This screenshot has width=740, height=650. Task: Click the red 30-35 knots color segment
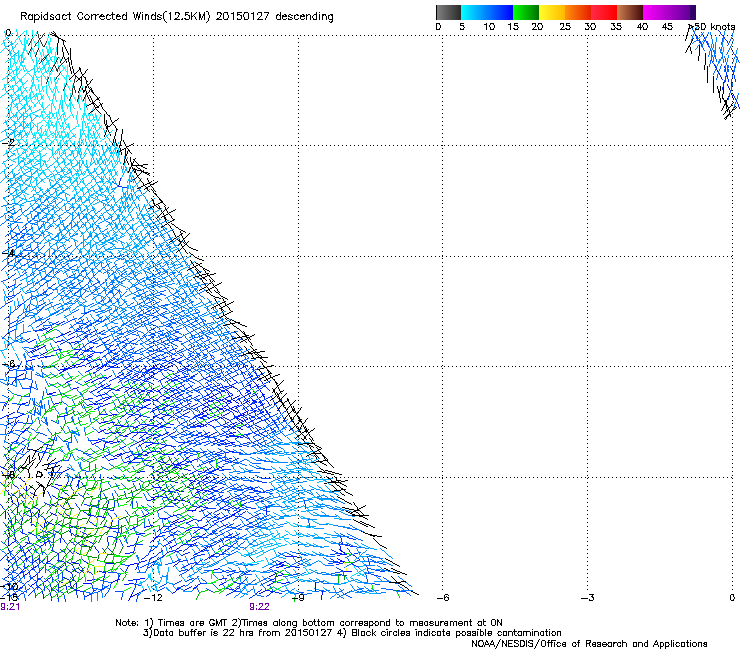point(604,12)
